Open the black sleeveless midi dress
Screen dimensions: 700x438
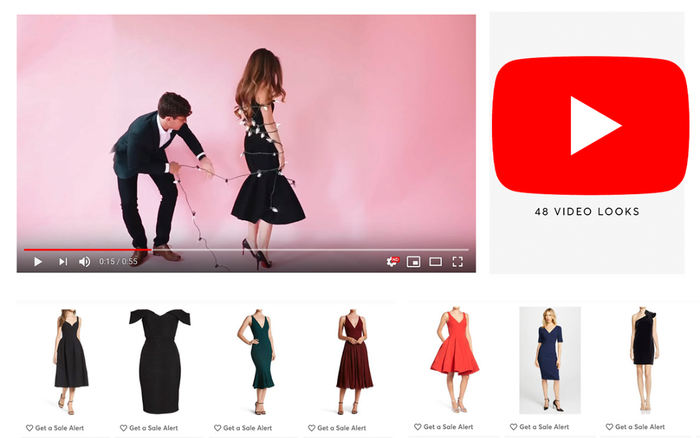(71, 362)
